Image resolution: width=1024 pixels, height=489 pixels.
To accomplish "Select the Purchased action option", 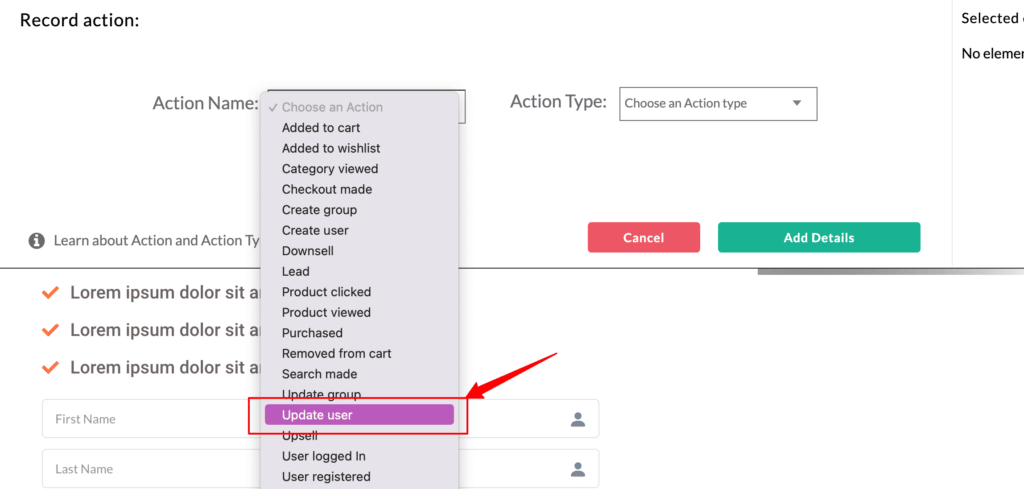I will tap(312, 333).
